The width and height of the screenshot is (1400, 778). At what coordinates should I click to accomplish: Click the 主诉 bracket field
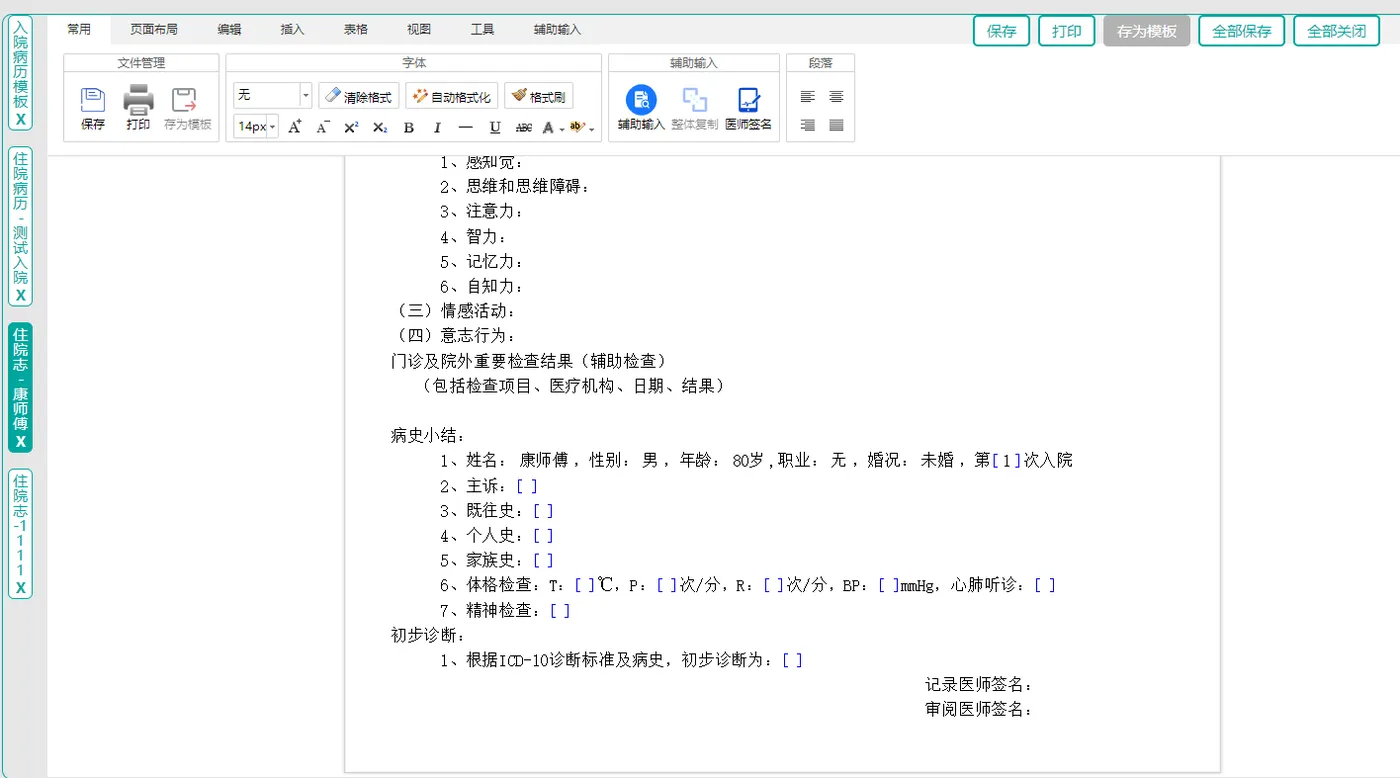pyautogui.click(x=527, y=486)
